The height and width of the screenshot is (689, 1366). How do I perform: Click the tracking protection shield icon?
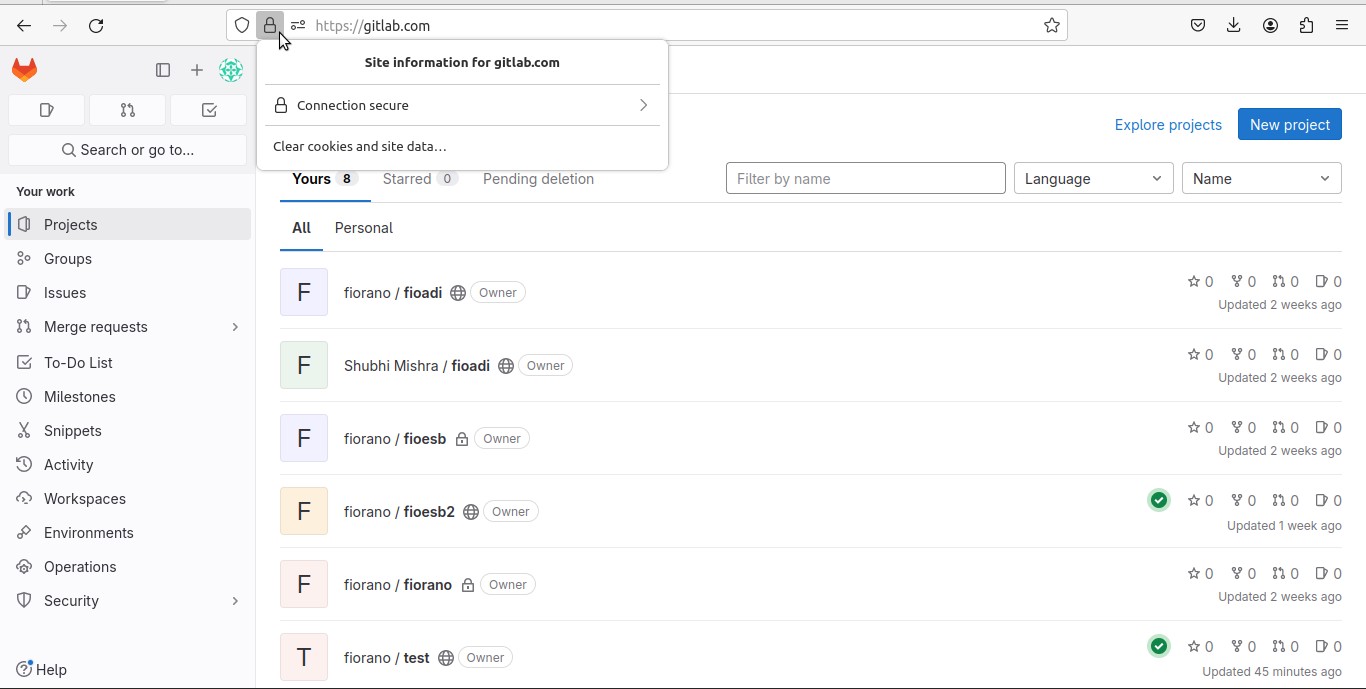(x=242, y=26)
